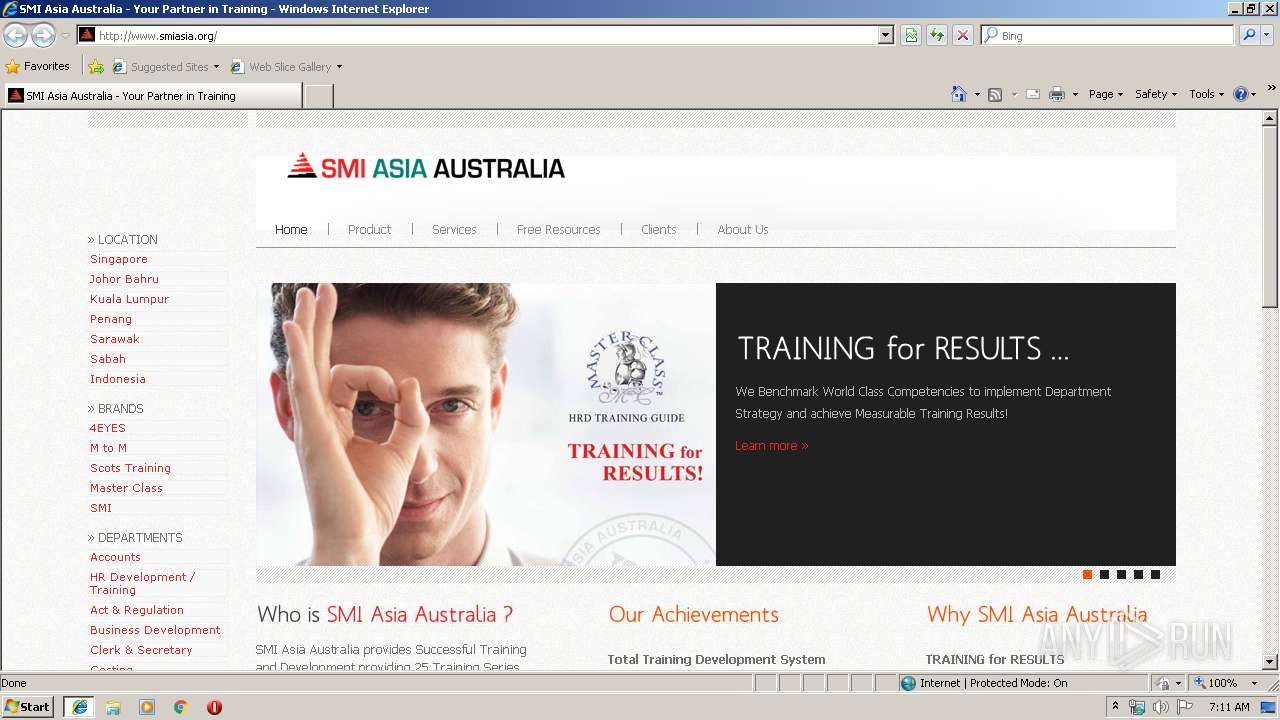This screenshot has width=1280, height=720.
Task: Click the Stop loading icon
Action: click(x=963, y=35)
